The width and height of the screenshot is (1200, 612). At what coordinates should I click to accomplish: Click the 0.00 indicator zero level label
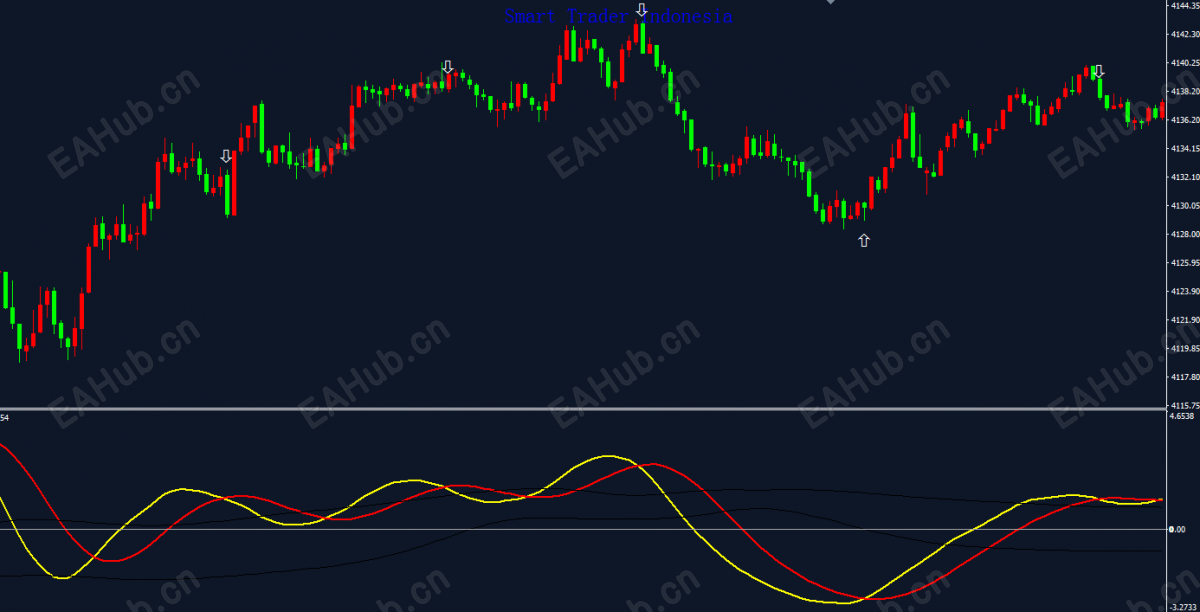(x=1177, y=530)
